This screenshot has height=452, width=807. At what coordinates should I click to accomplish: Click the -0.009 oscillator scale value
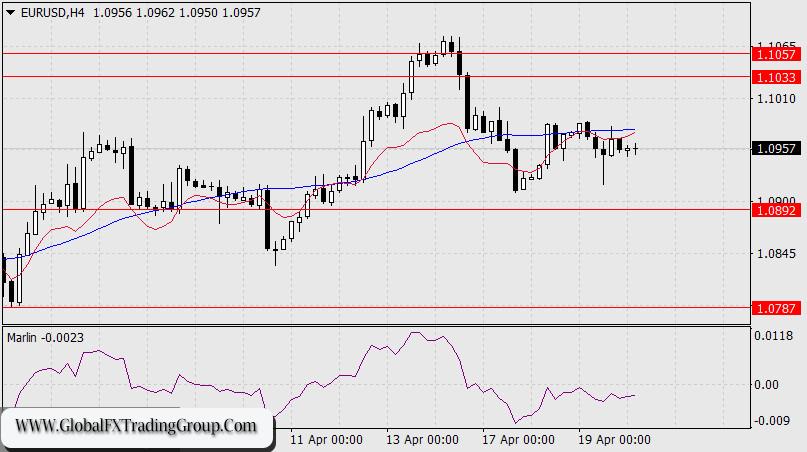[x=772, y=421]
